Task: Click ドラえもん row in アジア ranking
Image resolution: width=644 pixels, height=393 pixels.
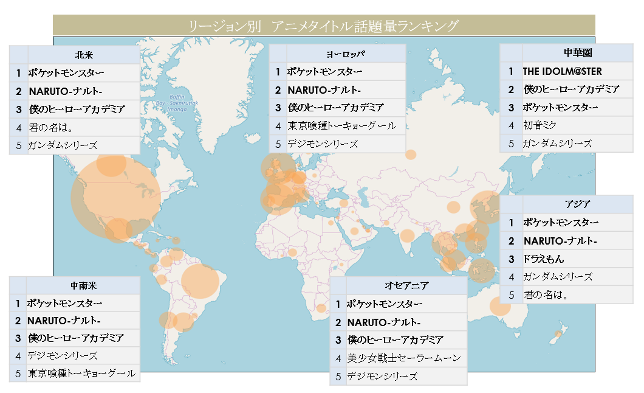Action: [566, 259]
